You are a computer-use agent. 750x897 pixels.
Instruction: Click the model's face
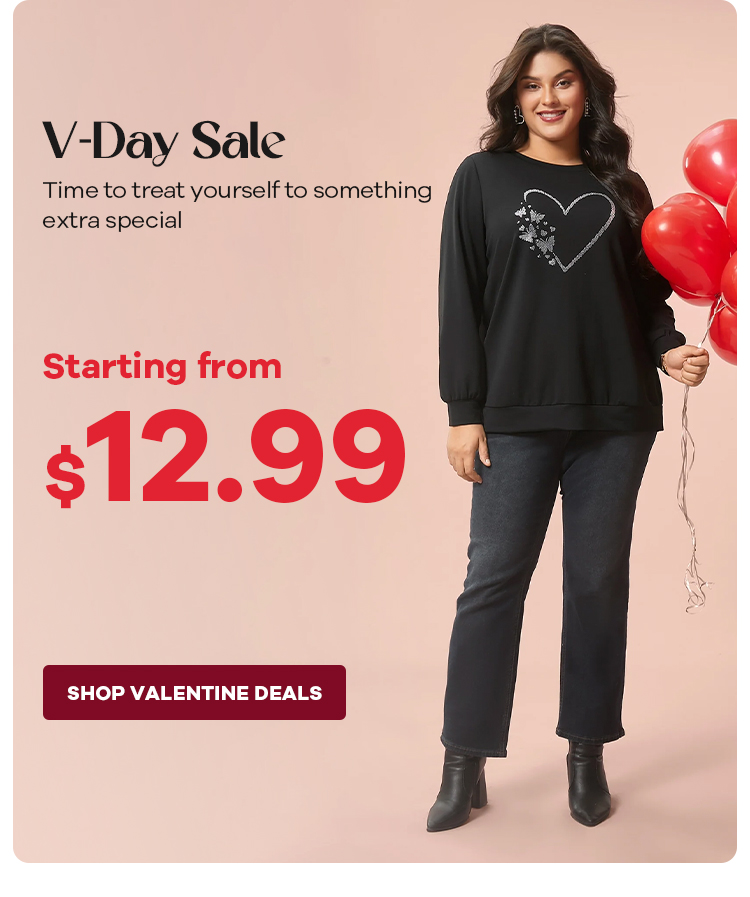point(550,93)
